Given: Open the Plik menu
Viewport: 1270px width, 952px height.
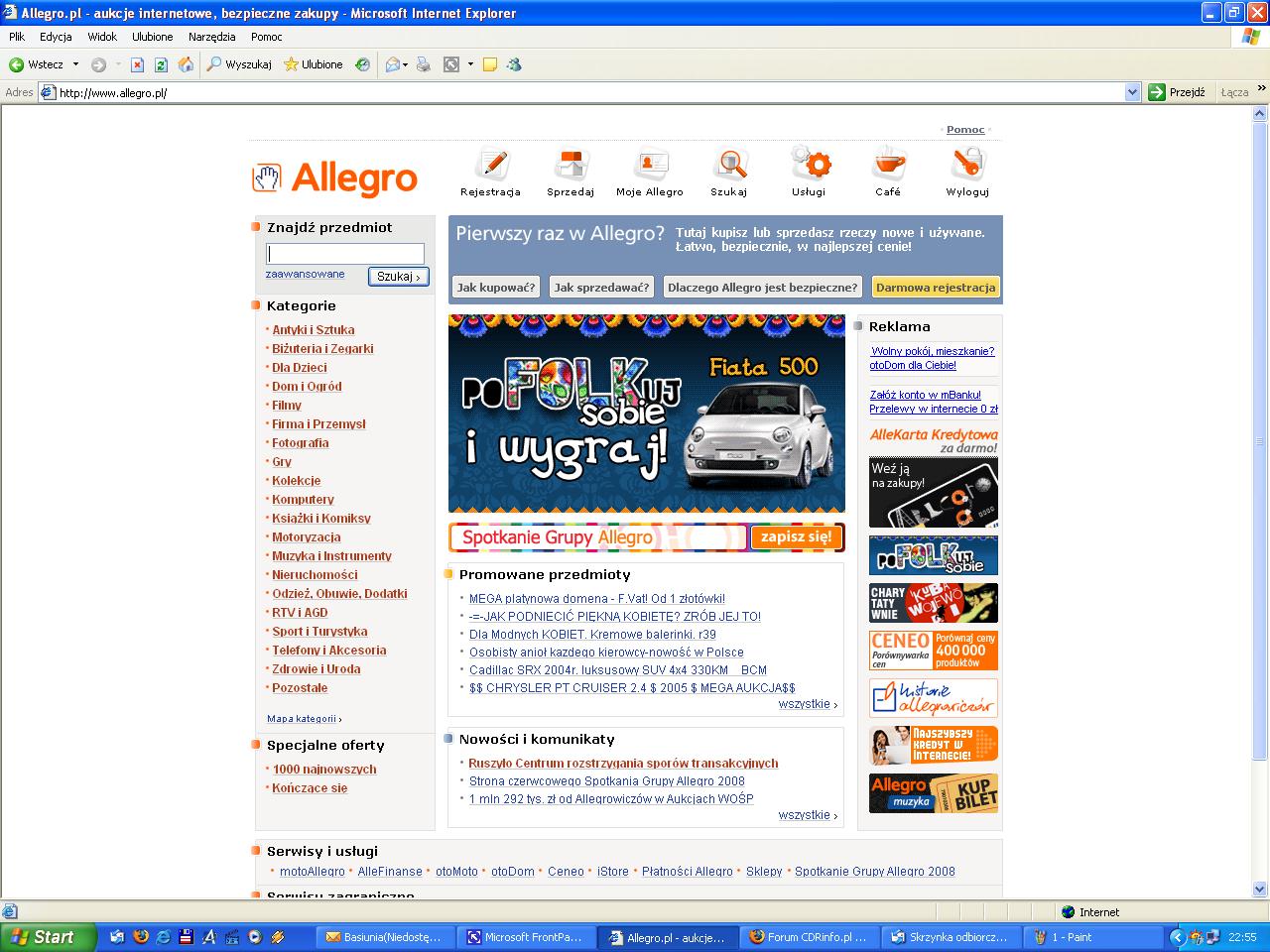Looking at the screenshot, I should click(x=17, y=37).
